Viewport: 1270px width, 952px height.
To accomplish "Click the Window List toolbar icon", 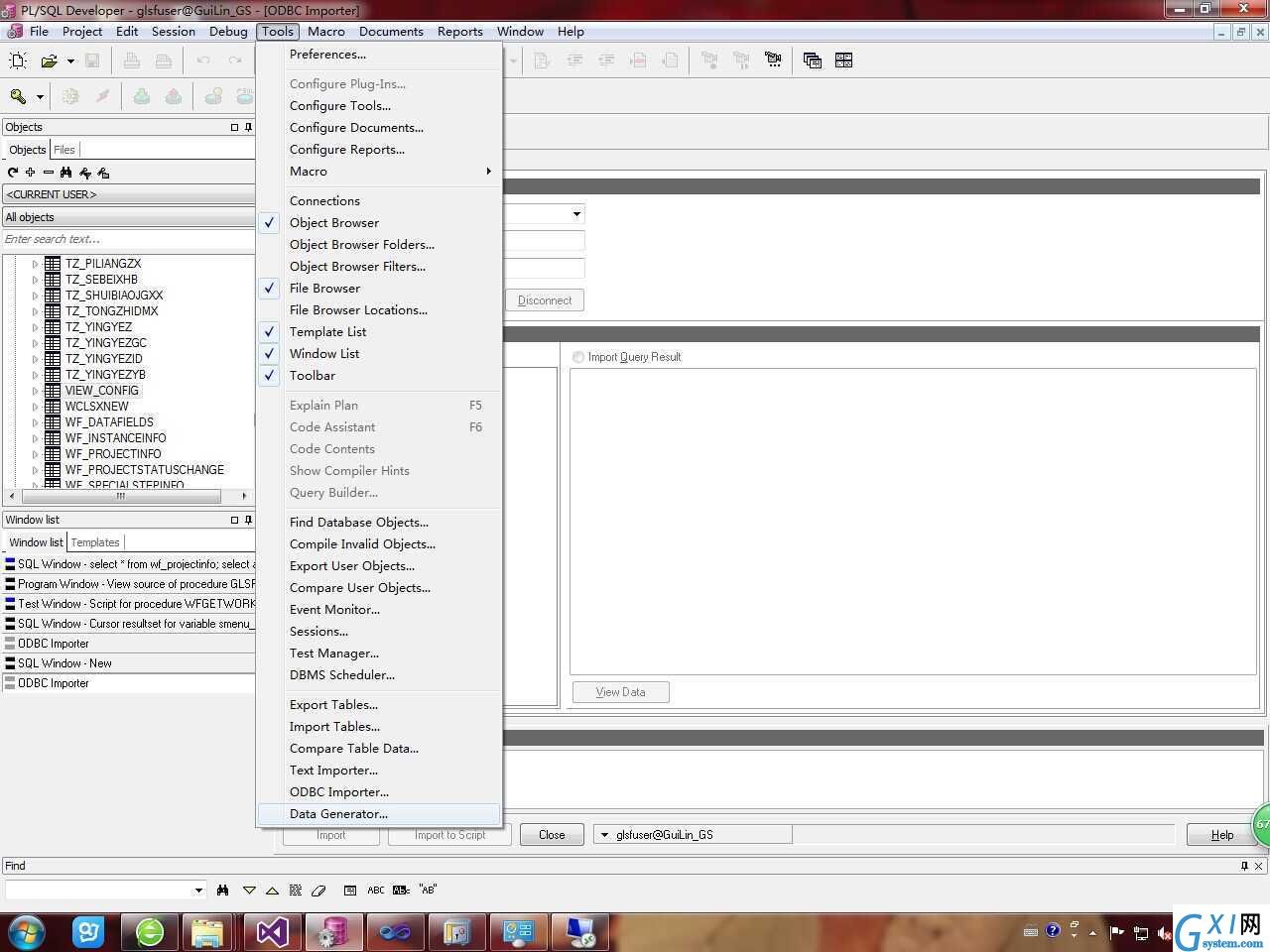I will [x=813, y=60].
